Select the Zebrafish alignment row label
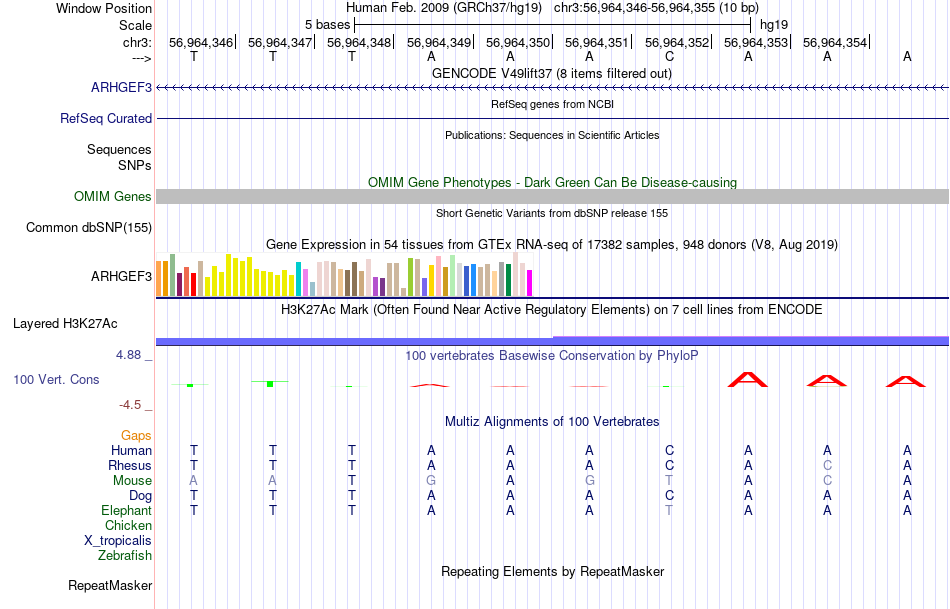This screenshot has height=609, width=950. (x=125, y=555)
